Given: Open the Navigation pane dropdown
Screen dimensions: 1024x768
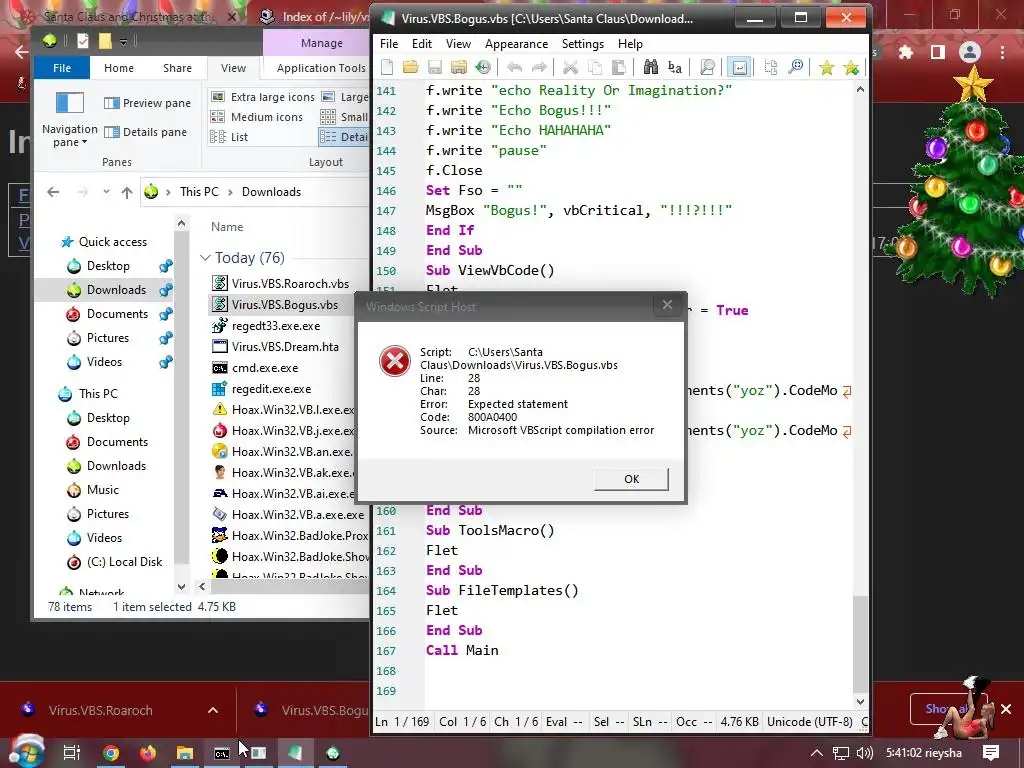Looking at the screenshot, I should pyautogui.click(x=70, y=136).
